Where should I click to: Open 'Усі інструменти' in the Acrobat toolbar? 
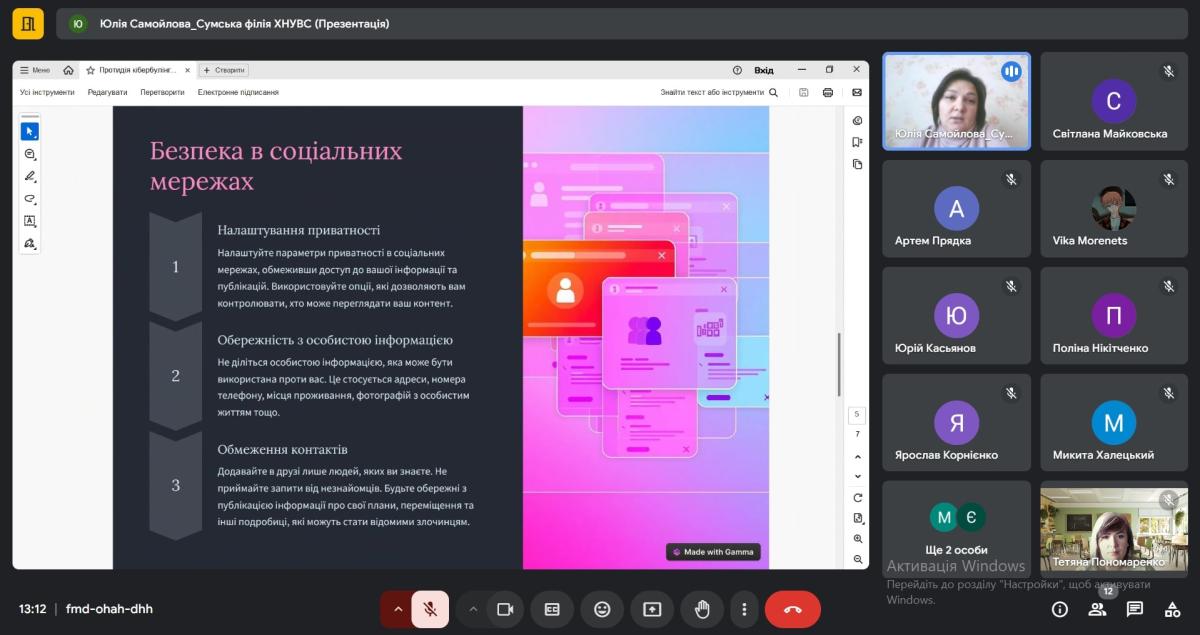click(47, 92)
